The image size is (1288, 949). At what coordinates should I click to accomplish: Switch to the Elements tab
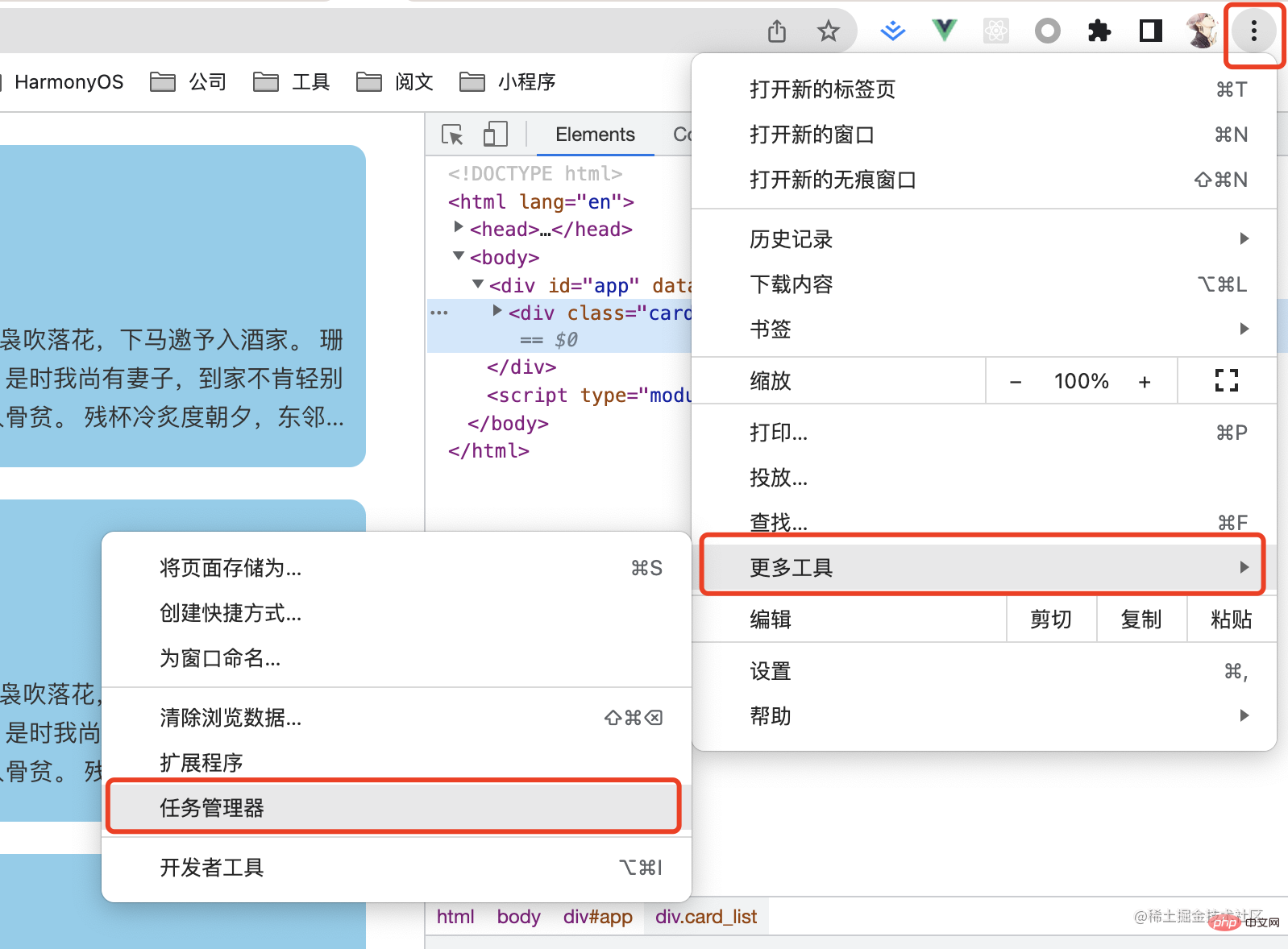pos(595,135)
